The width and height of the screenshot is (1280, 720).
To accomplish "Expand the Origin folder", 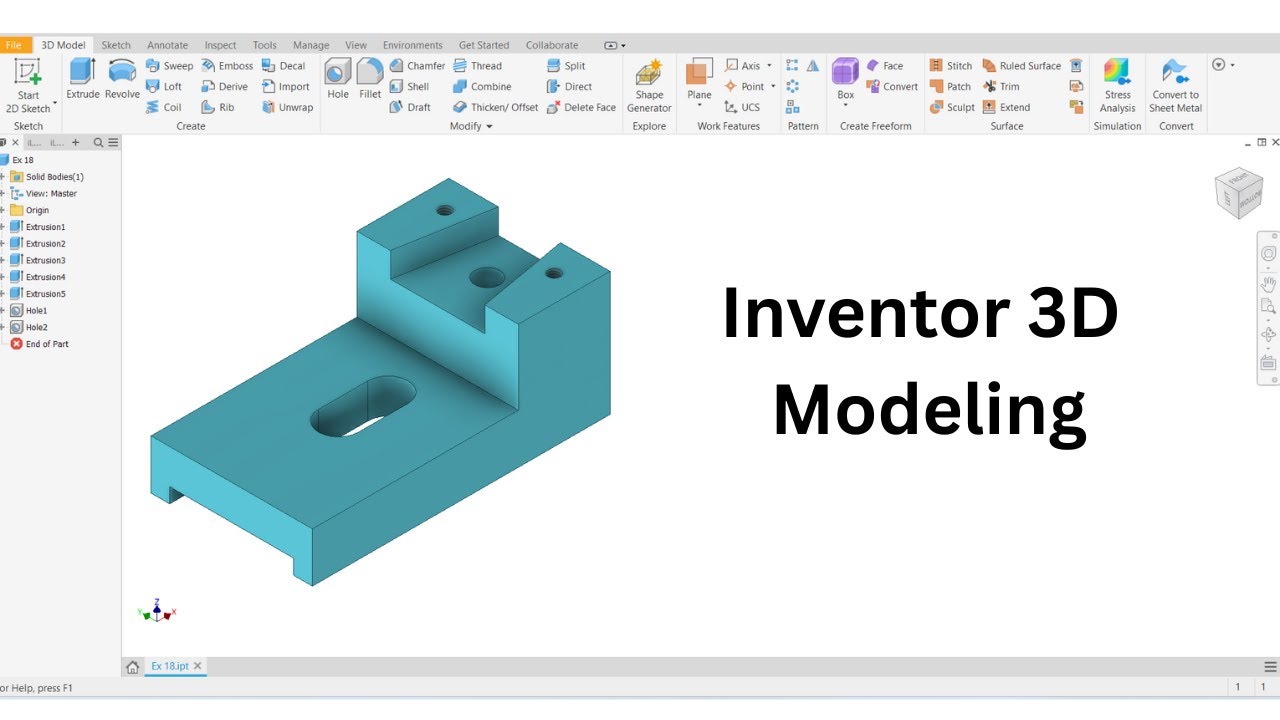I will pyautogui.click(x=3, y=210).
